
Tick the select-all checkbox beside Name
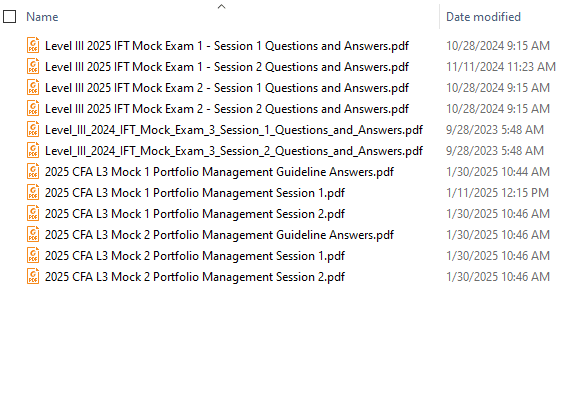[10, 17]
